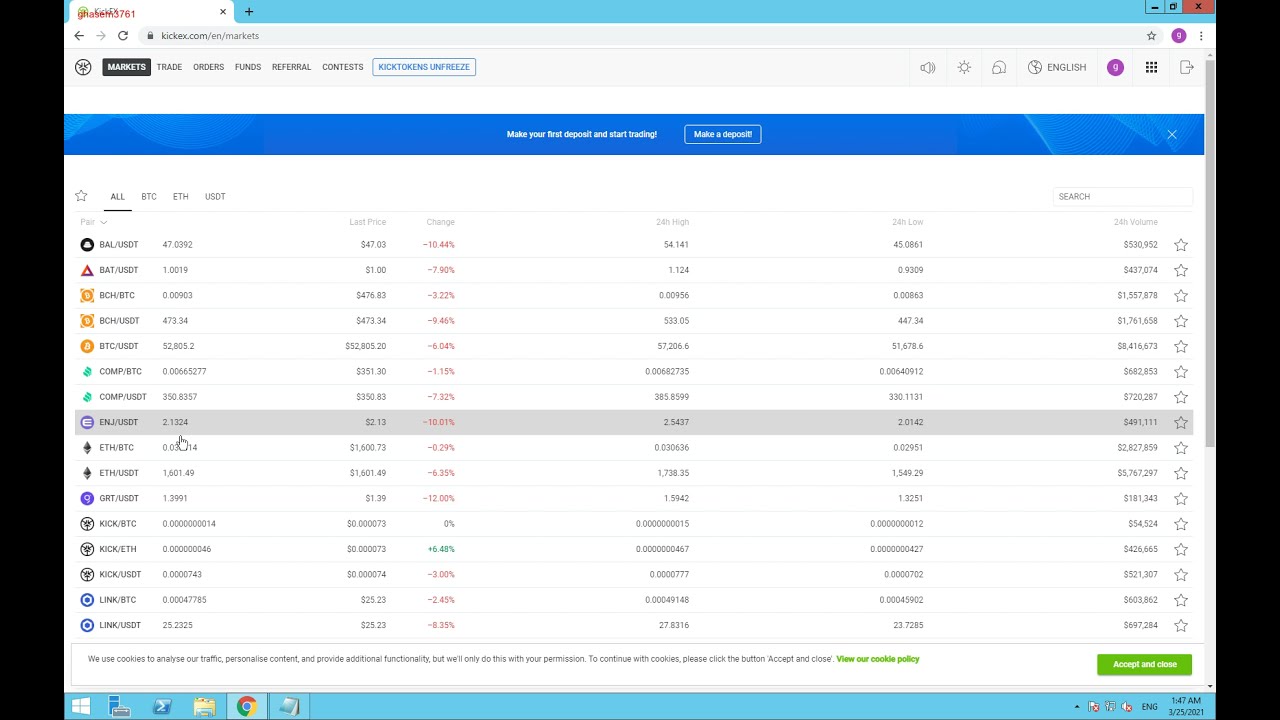Open FUNDS in the navigation
1280x720 pixels.
(248, 67)
